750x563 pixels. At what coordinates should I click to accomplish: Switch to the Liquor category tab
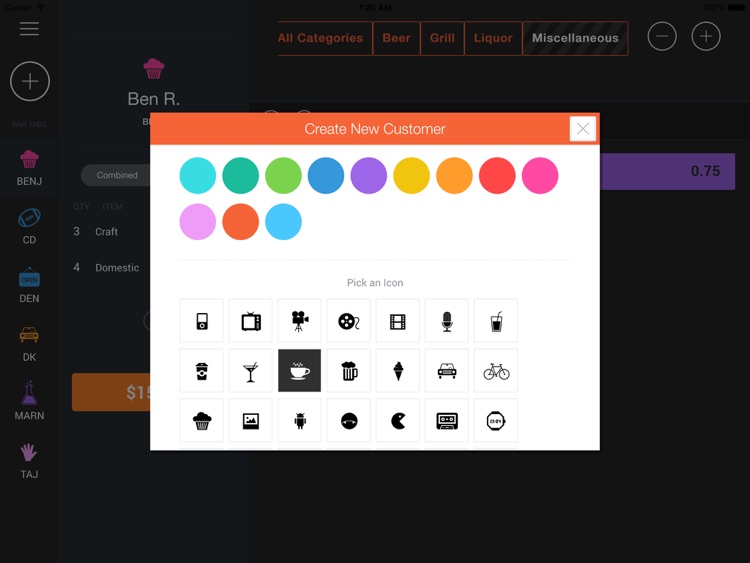point(493,38)
